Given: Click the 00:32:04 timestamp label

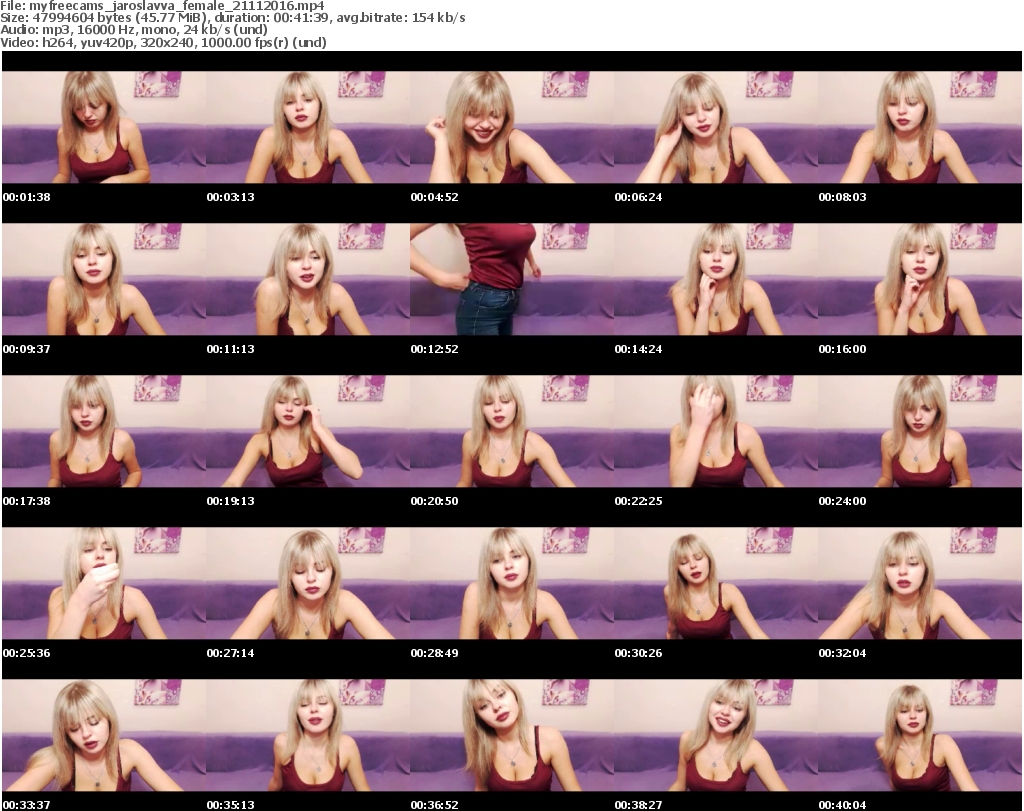Looking at the screenshot, I should 842,654.
